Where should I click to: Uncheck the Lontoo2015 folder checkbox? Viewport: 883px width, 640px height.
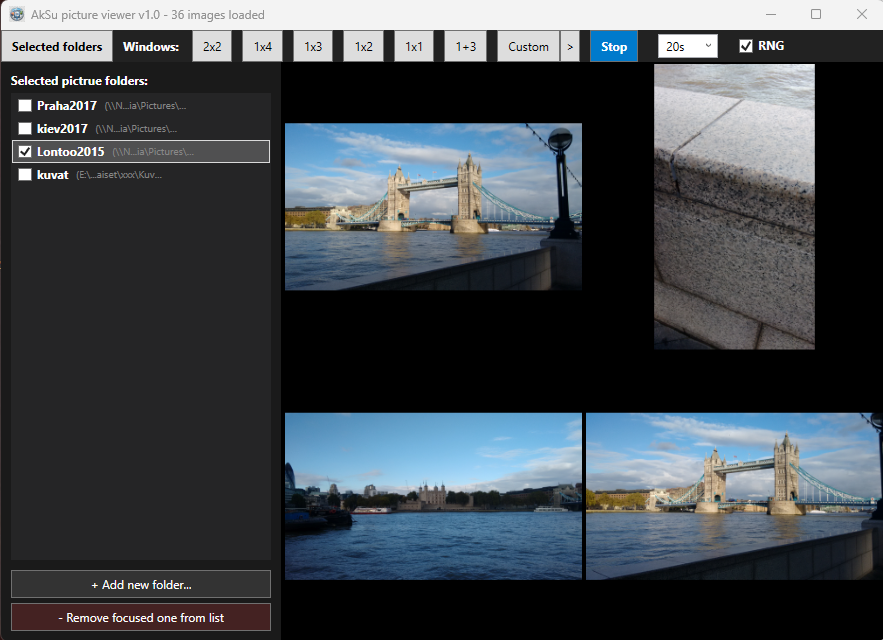click(25, 152)
